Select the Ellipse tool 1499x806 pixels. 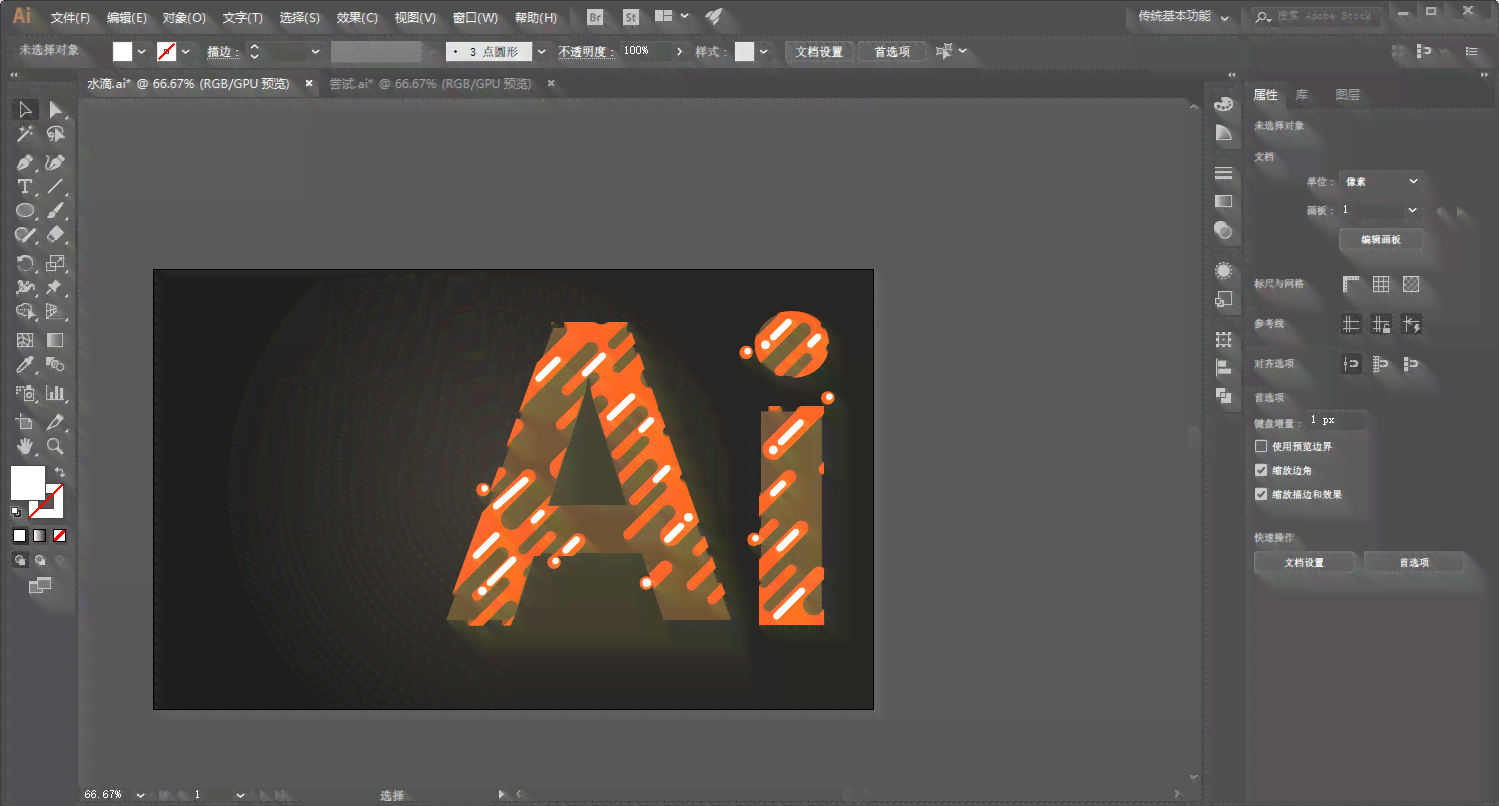click(25, 211)
